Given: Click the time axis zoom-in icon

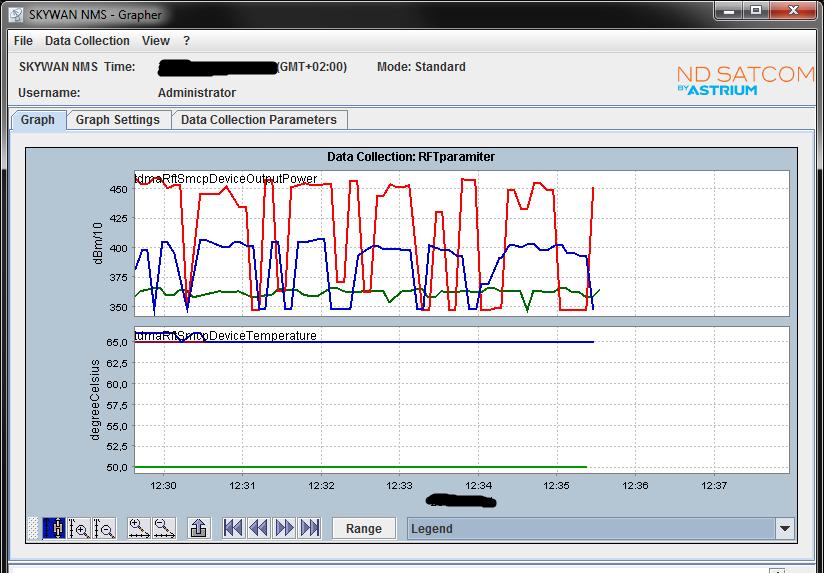Looking at the screenshot, I should click(139, 528).
